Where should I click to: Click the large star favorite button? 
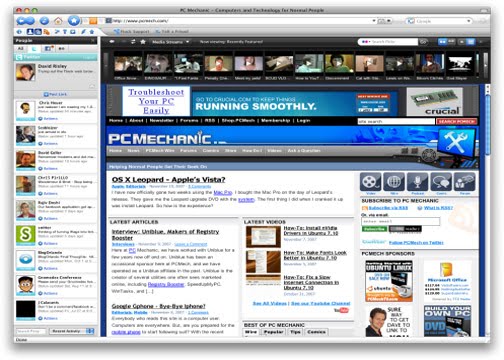(74, 20)
